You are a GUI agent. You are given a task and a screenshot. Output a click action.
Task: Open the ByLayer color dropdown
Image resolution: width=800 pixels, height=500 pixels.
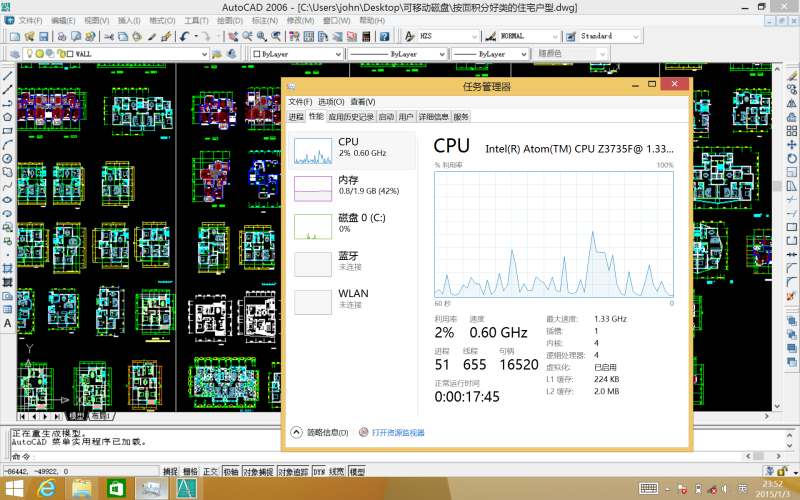coord(338,54)
